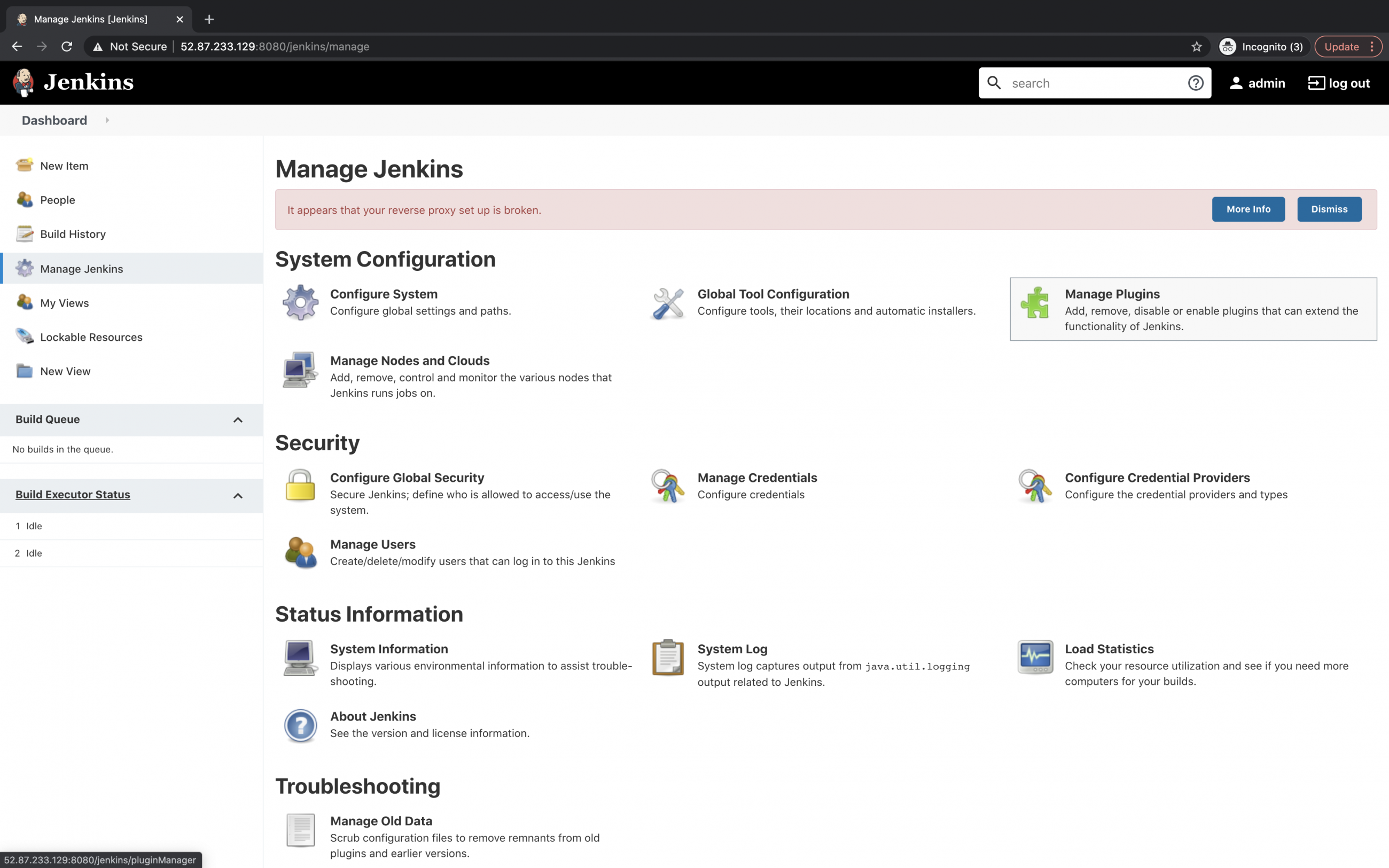
Task: Click the log out control
Action: (1338, 83)
